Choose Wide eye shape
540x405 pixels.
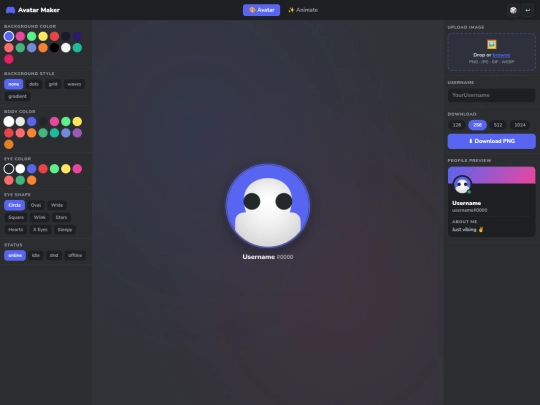click(x=57, y=205)
